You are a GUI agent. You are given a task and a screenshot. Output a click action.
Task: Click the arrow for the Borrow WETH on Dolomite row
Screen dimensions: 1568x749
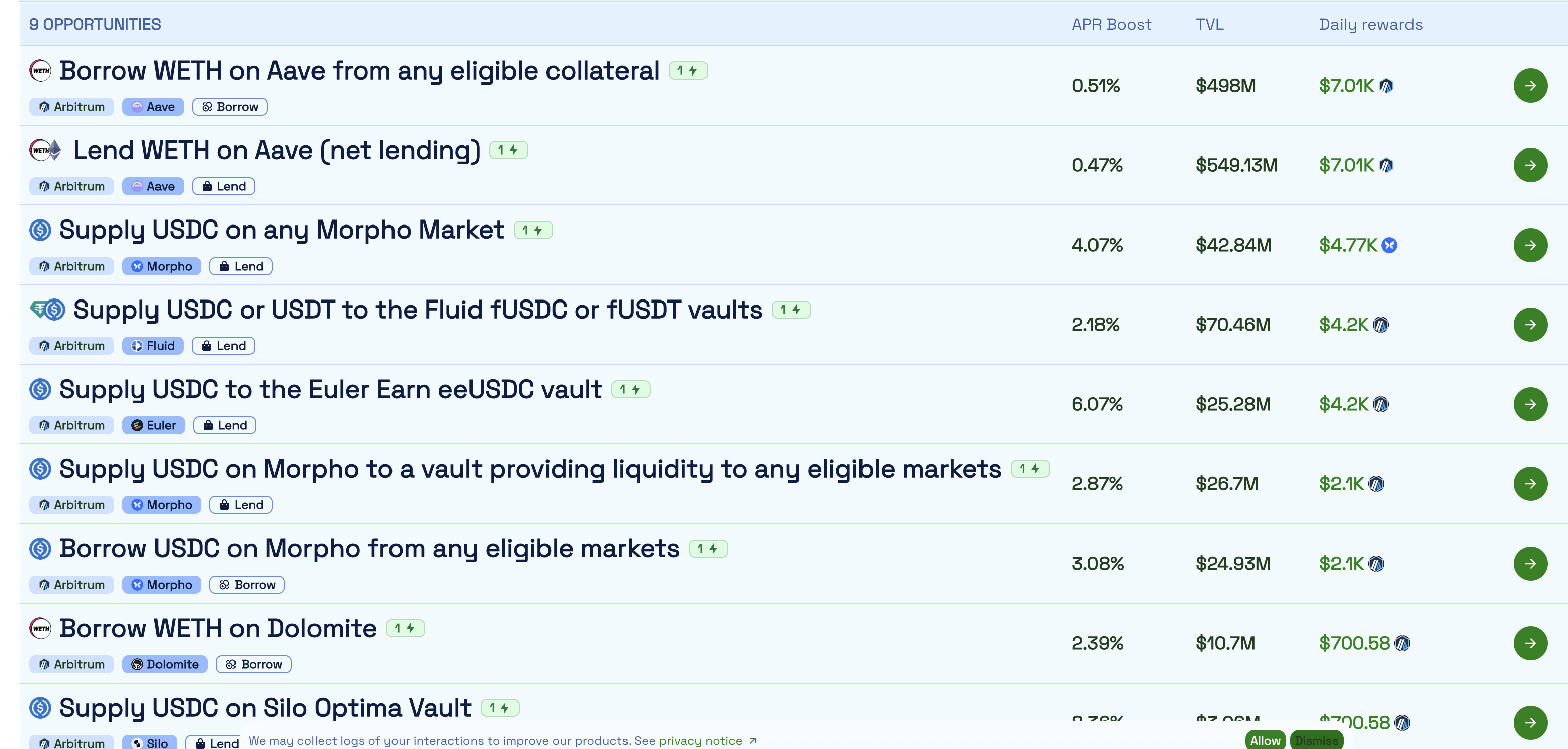point(1530,643)
